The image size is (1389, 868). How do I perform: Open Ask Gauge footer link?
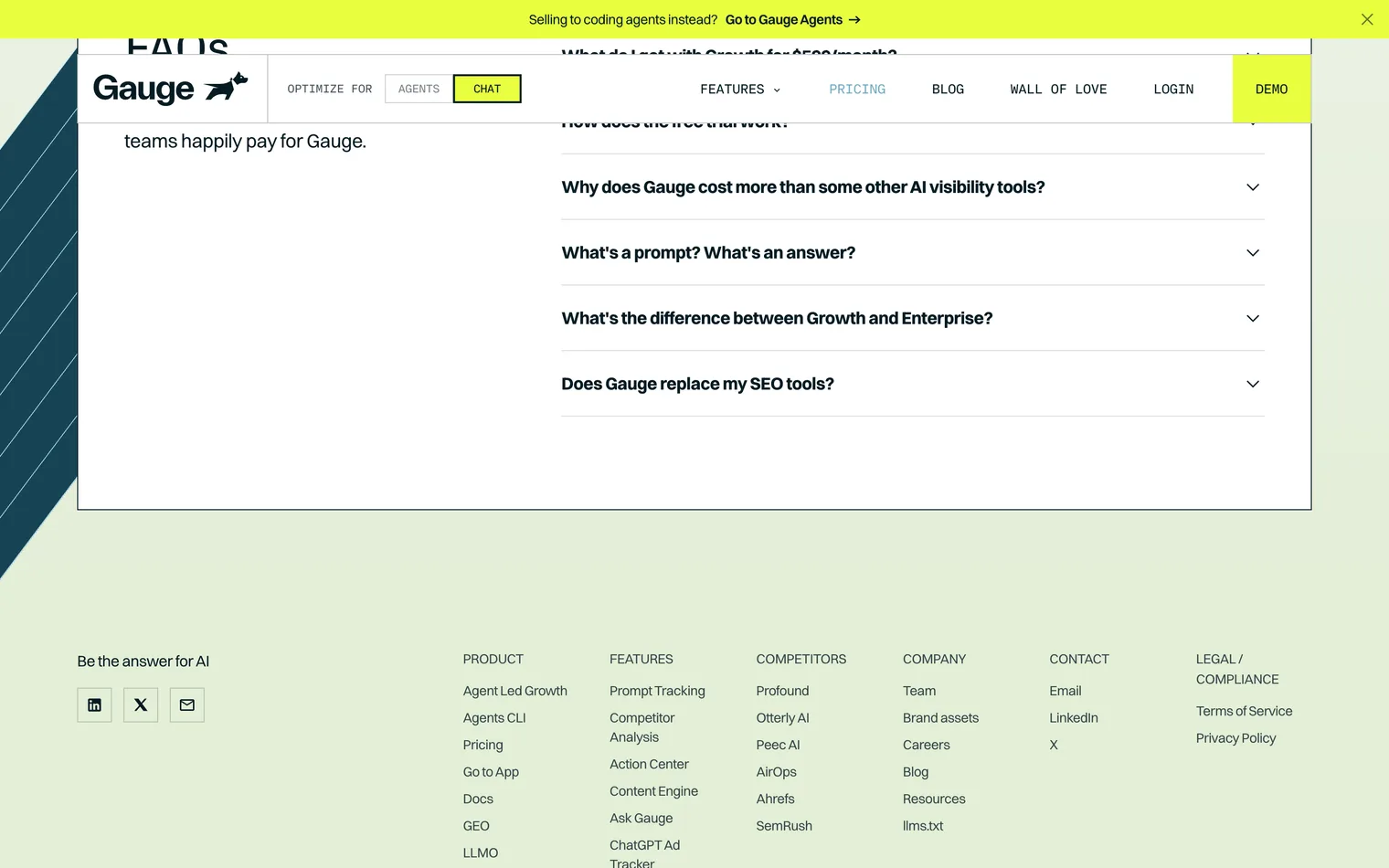point(641,819)
